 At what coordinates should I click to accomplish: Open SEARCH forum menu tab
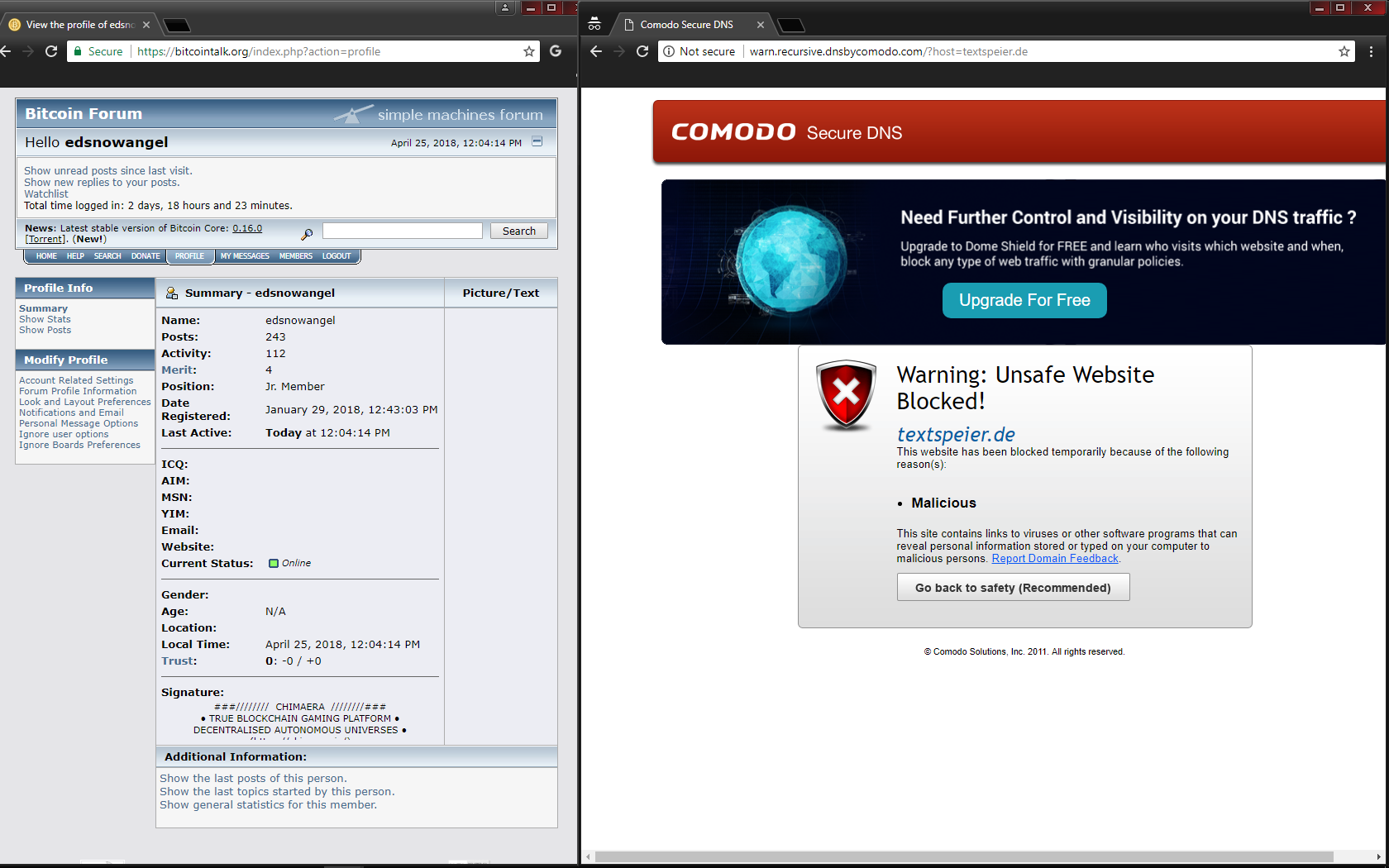tap(107, 256)
